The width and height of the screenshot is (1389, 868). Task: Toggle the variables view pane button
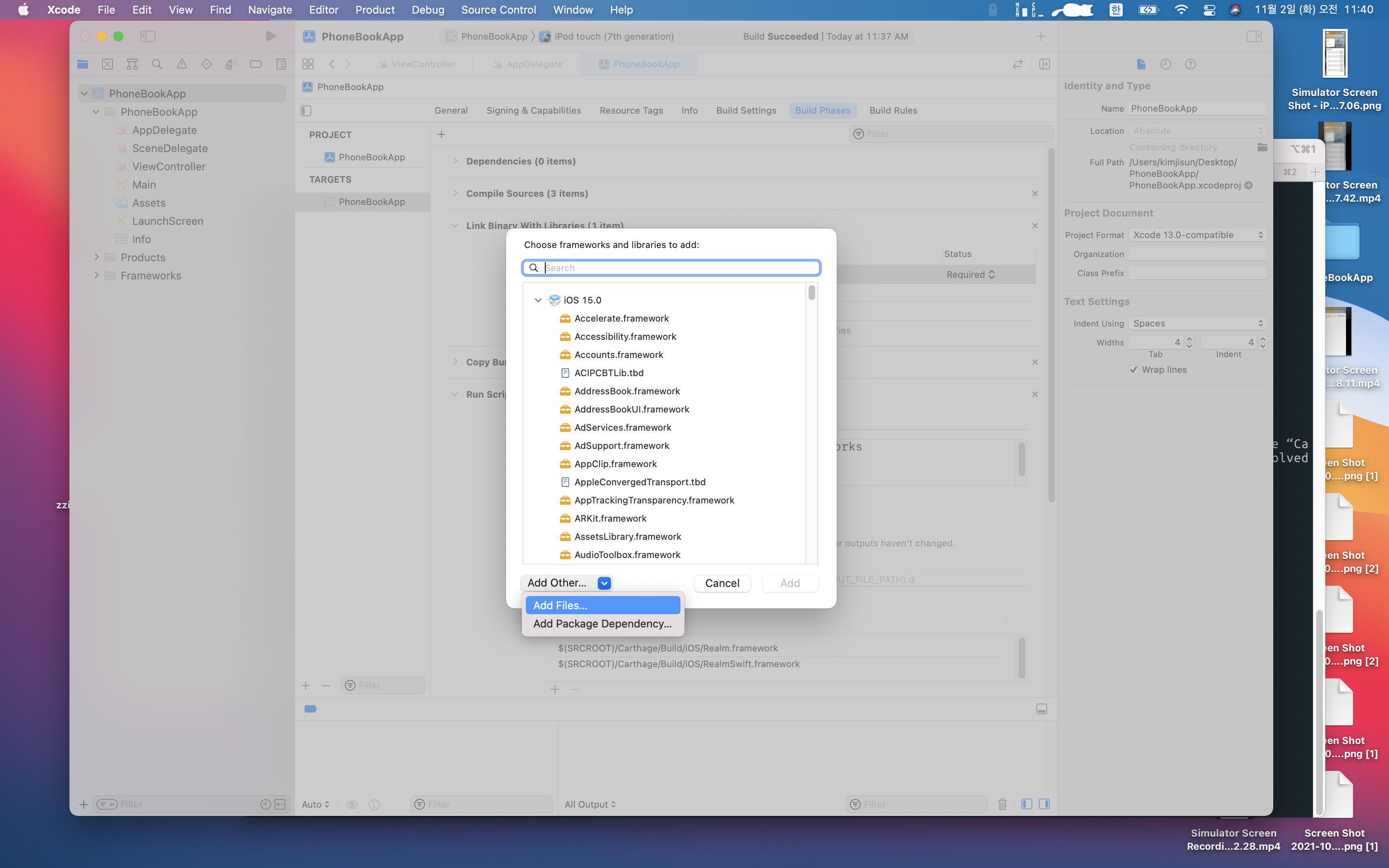1027,804
